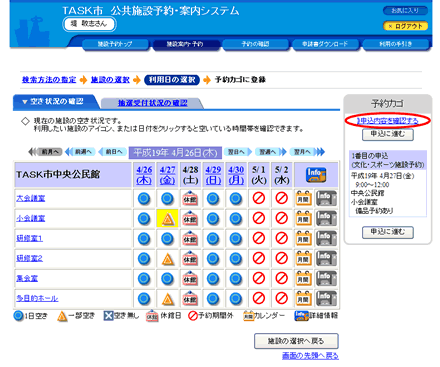Open the monthly calendar icon for 大会議室

tap(303, 198)
